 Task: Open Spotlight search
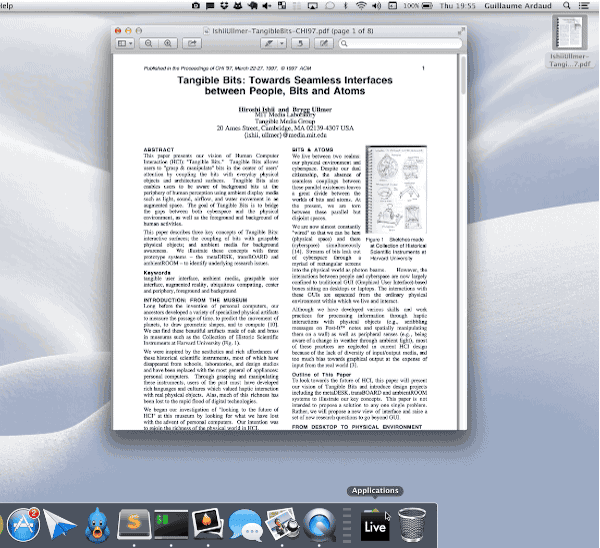[x=567, y=6]
